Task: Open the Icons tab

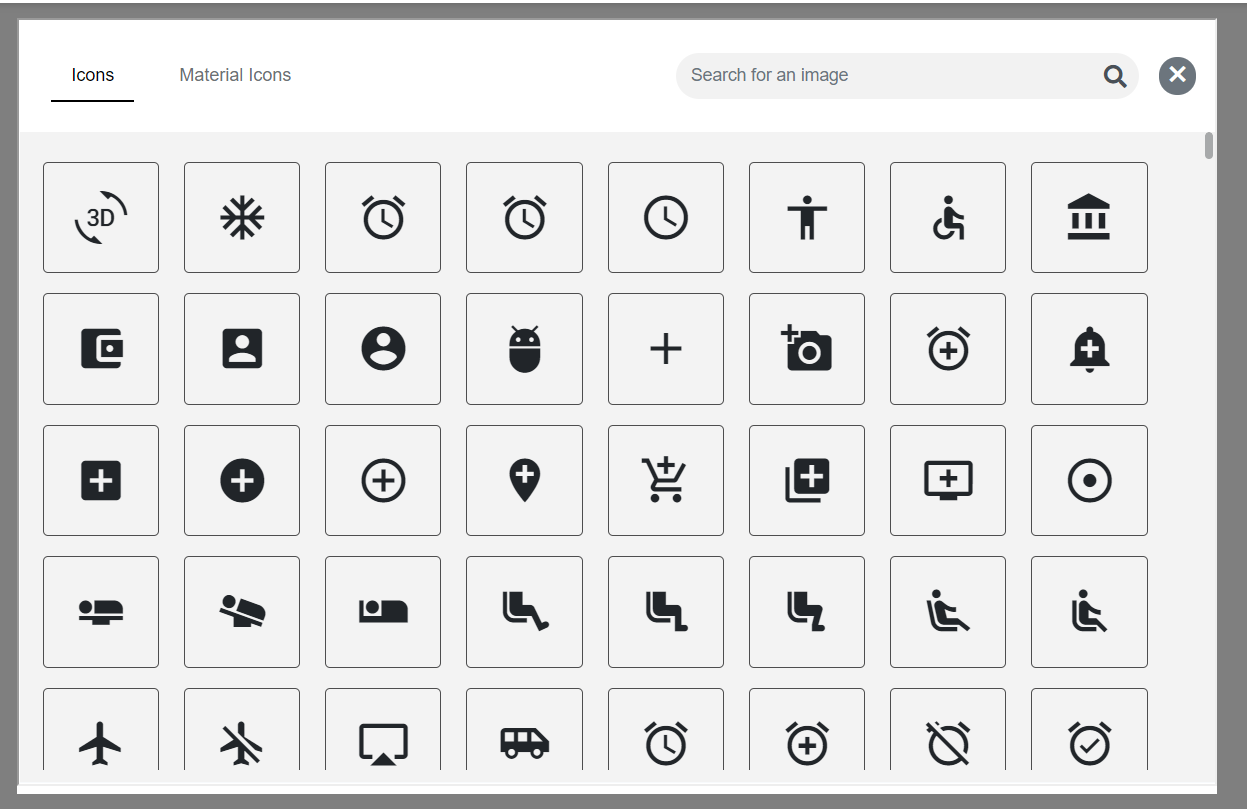Action: pos(92,75)
